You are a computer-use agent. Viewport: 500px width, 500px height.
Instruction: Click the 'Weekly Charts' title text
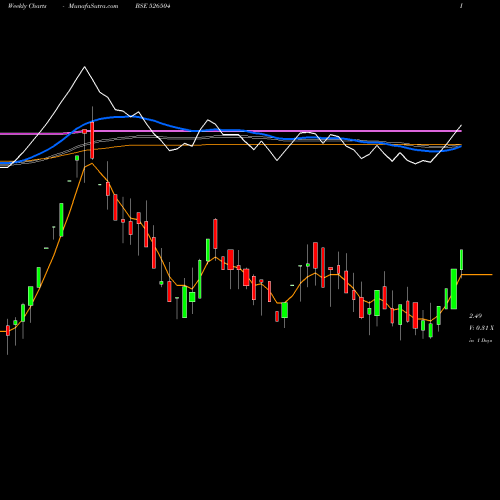(27, 6)
